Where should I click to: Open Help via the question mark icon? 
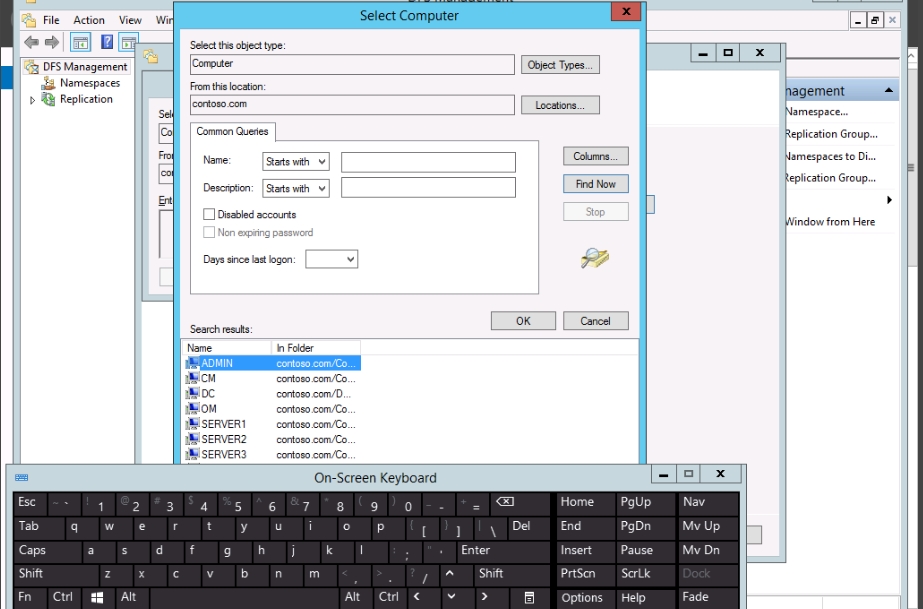click(x=106, y=42)
